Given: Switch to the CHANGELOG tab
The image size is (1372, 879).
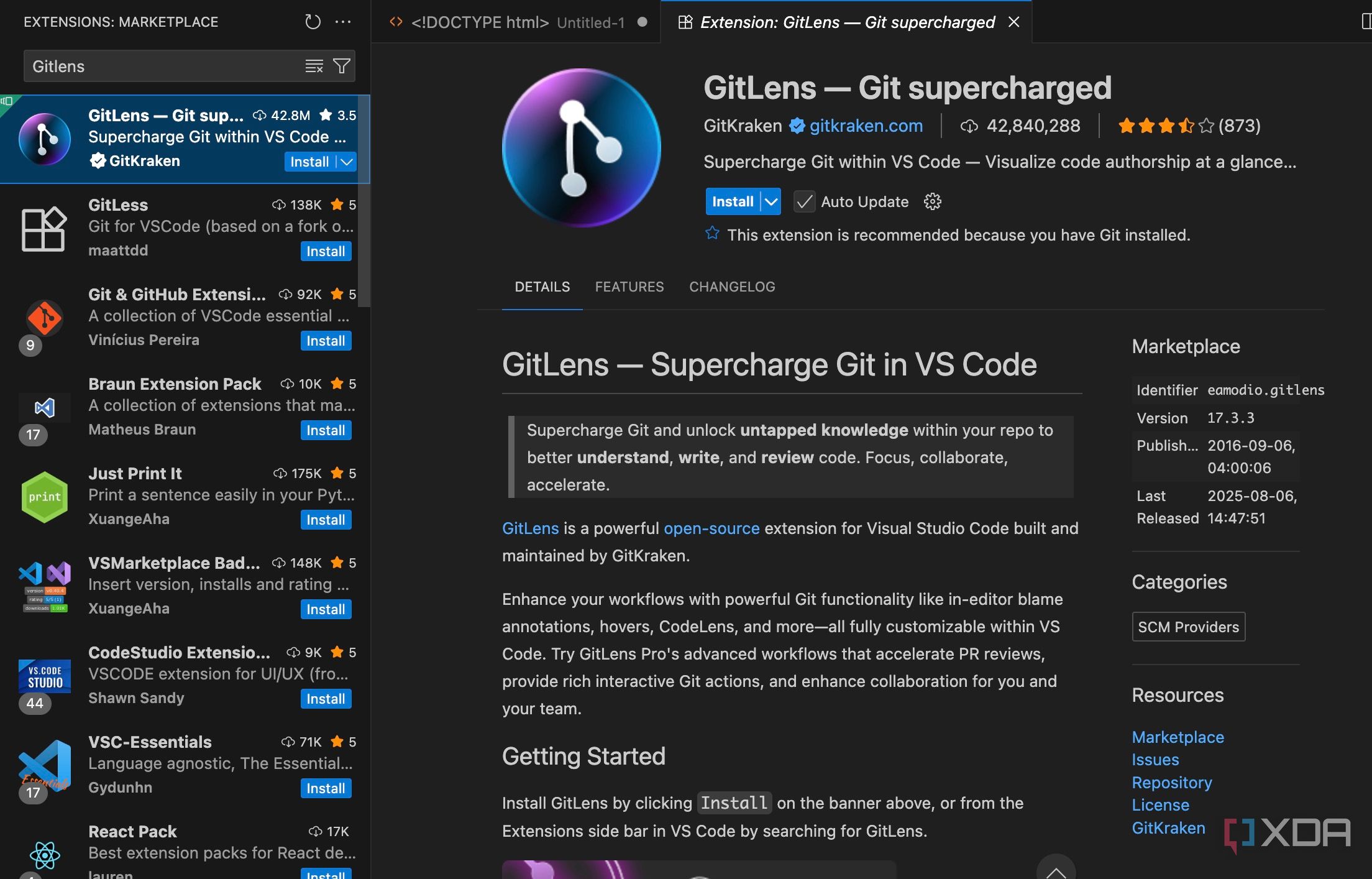Looking at the screenshot, I should coord(731,287).
